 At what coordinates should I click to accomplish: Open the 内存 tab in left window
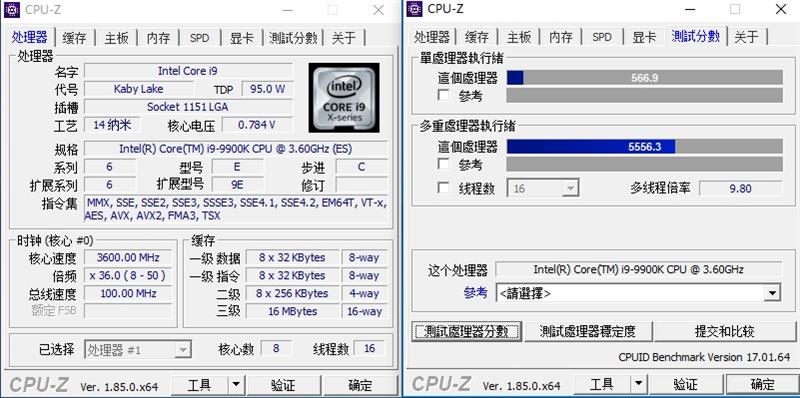click(158, 38)
